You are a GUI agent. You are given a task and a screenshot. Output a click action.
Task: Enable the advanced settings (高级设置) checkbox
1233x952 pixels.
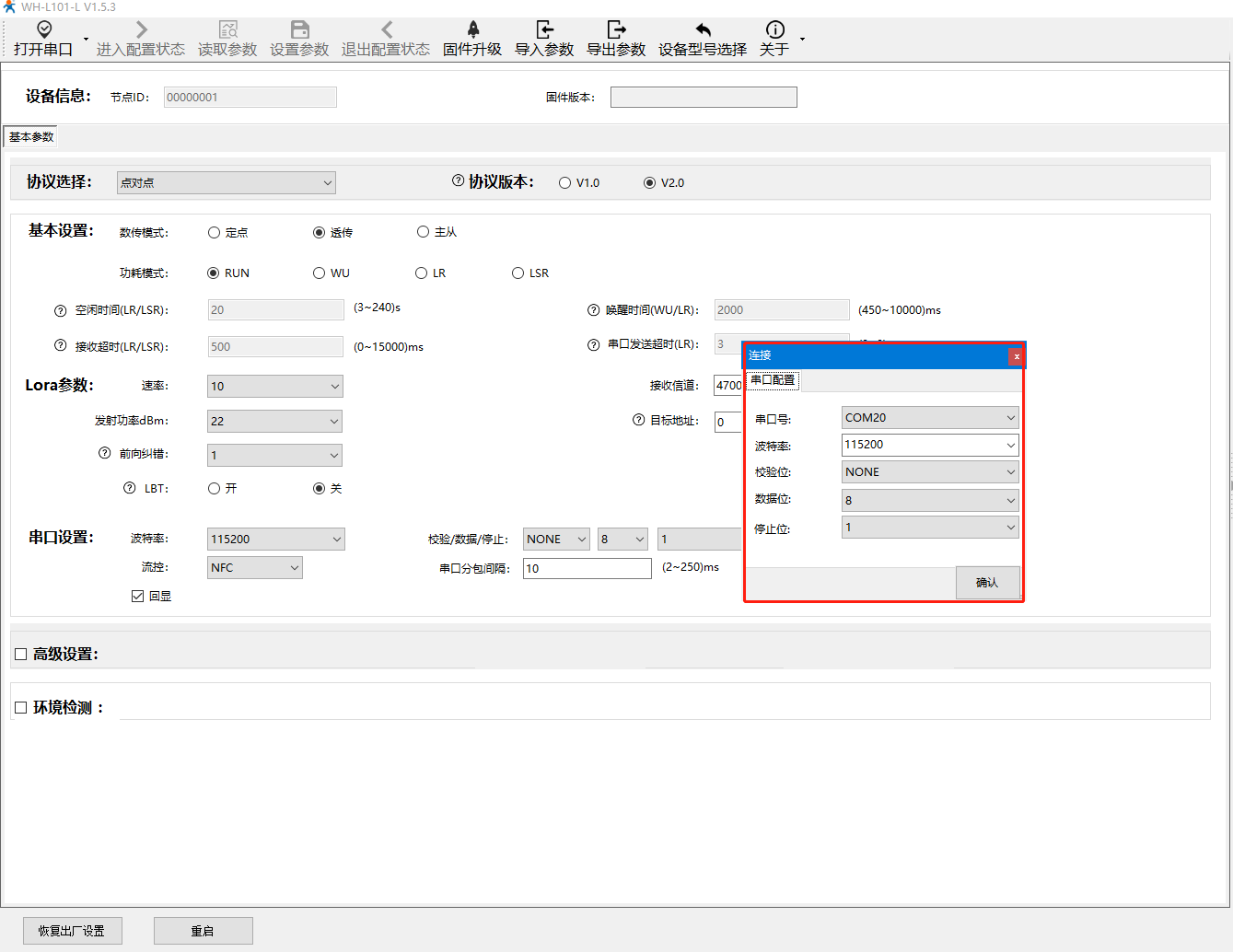pyautogui.click(x=21, y=655)
